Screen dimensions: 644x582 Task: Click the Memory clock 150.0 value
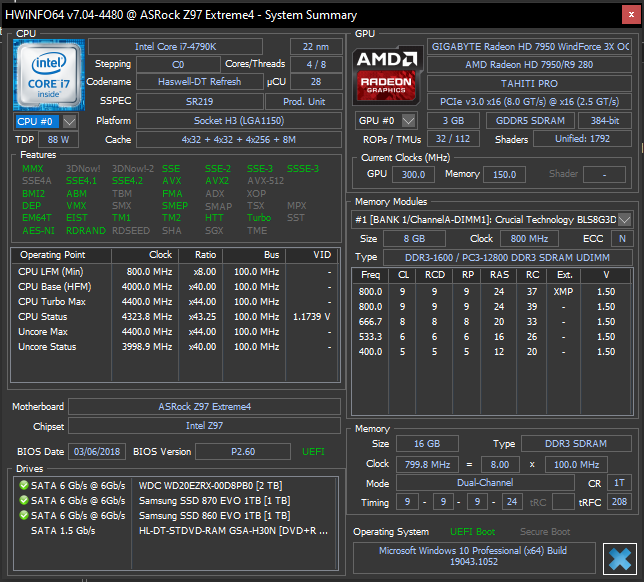tap(504, 175)
